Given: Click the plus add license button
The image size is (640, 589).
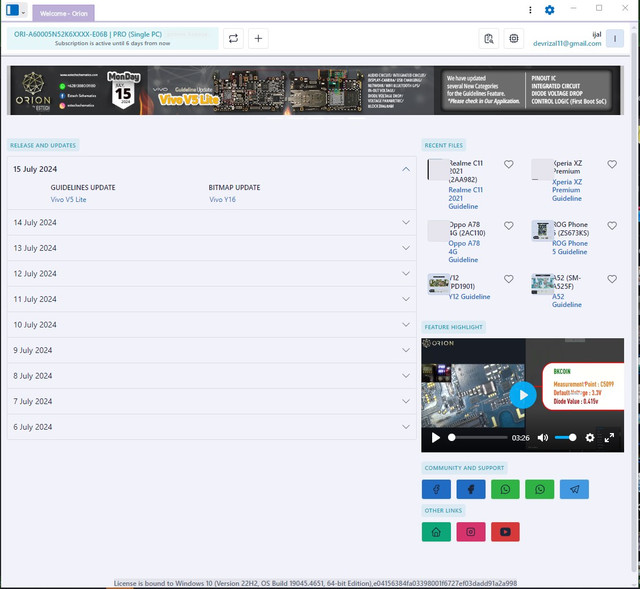Looking at the screenshot, I should pyautogui.click(x=258, y=38).
